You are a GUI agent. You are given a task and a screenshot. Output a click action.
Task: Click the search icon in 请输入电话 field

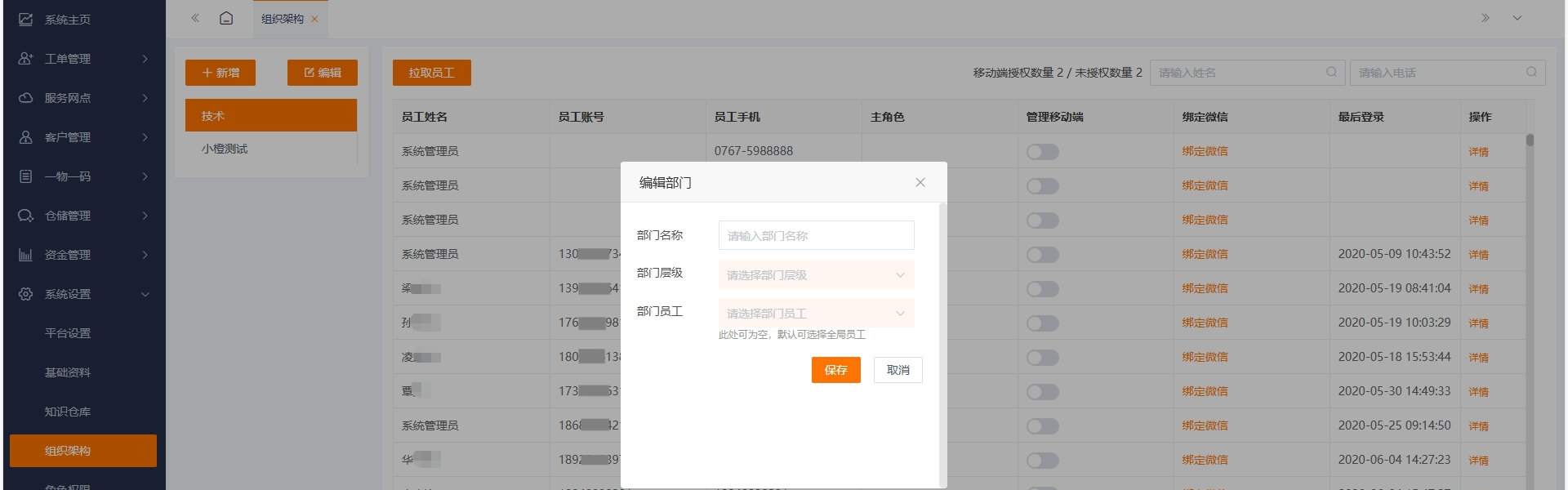tap(1531, 72)
